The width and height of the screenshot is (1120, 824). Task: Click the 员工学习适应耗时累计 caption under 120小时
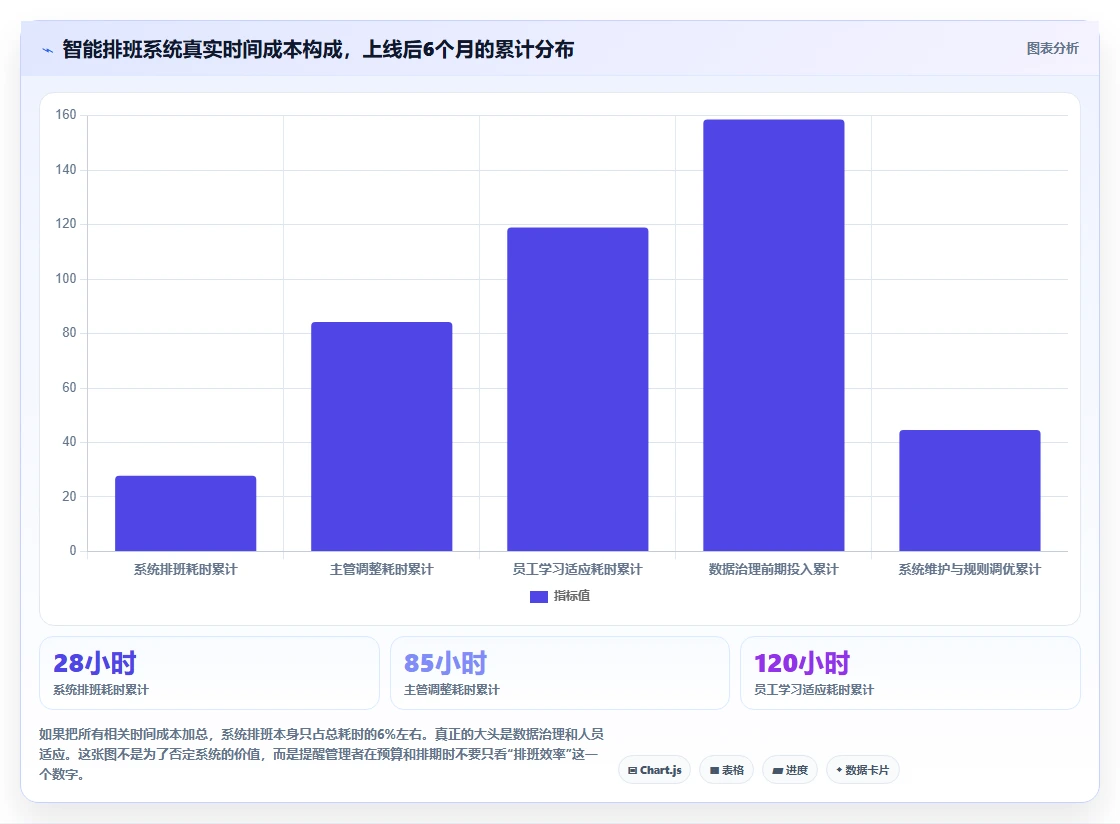tap(814, 690)
